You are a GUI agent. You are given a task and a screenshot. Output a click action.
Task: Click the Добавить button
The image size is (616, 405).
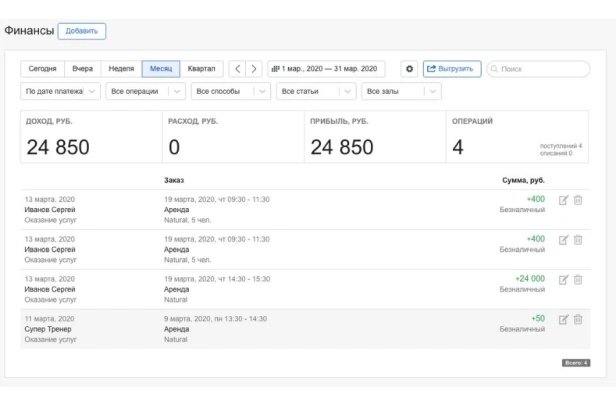tap(82, 31)
